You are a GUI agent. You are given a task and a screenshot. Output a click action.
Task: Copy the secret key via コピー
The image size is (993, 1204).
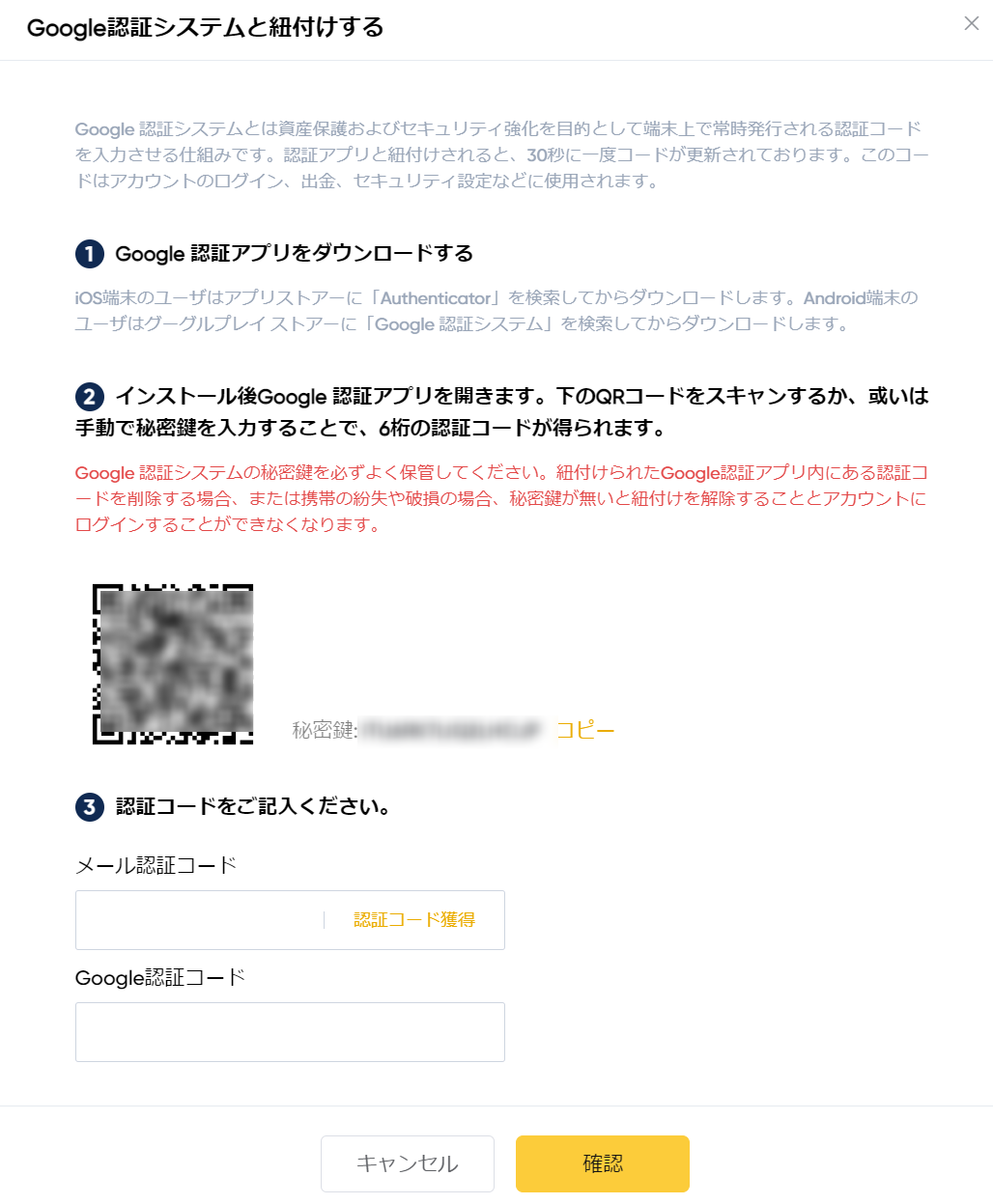pos(585,730)
